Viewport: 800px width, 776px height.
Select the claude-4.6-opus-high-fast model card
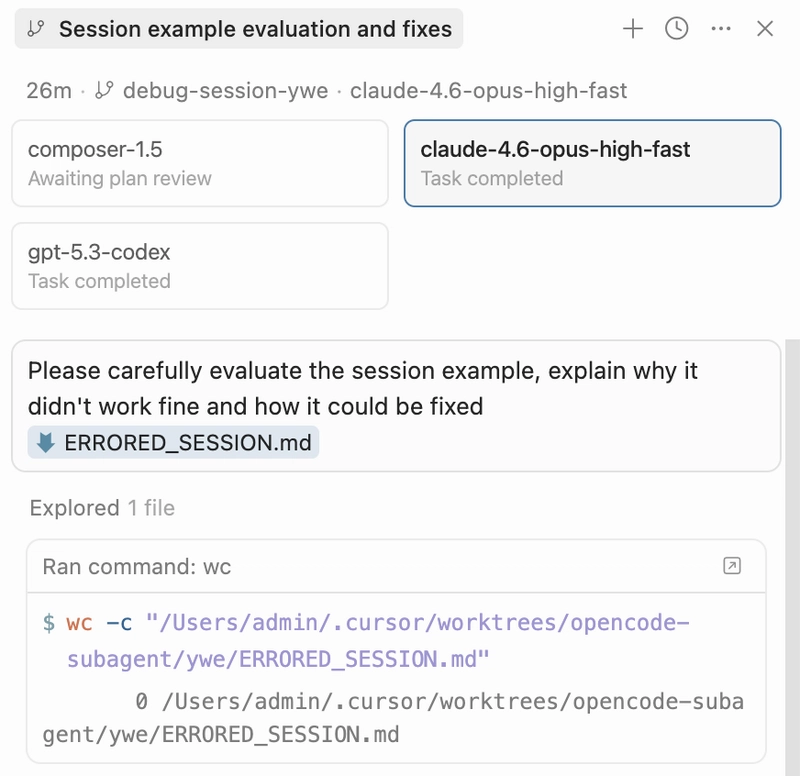point(592,164)
